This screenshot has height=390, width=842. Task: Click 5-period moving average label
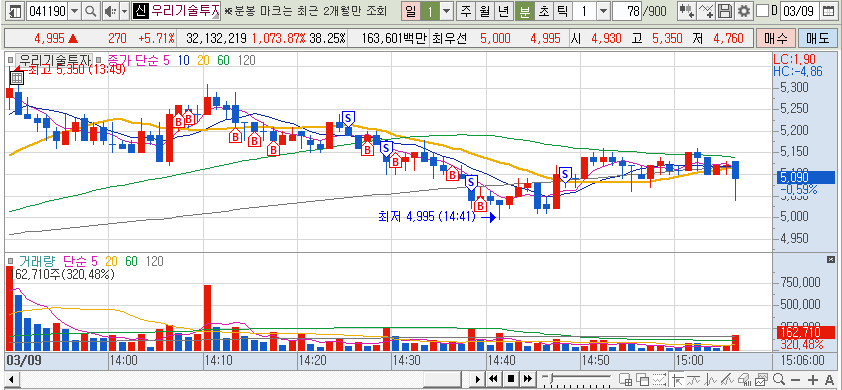(x=165, y=60)
